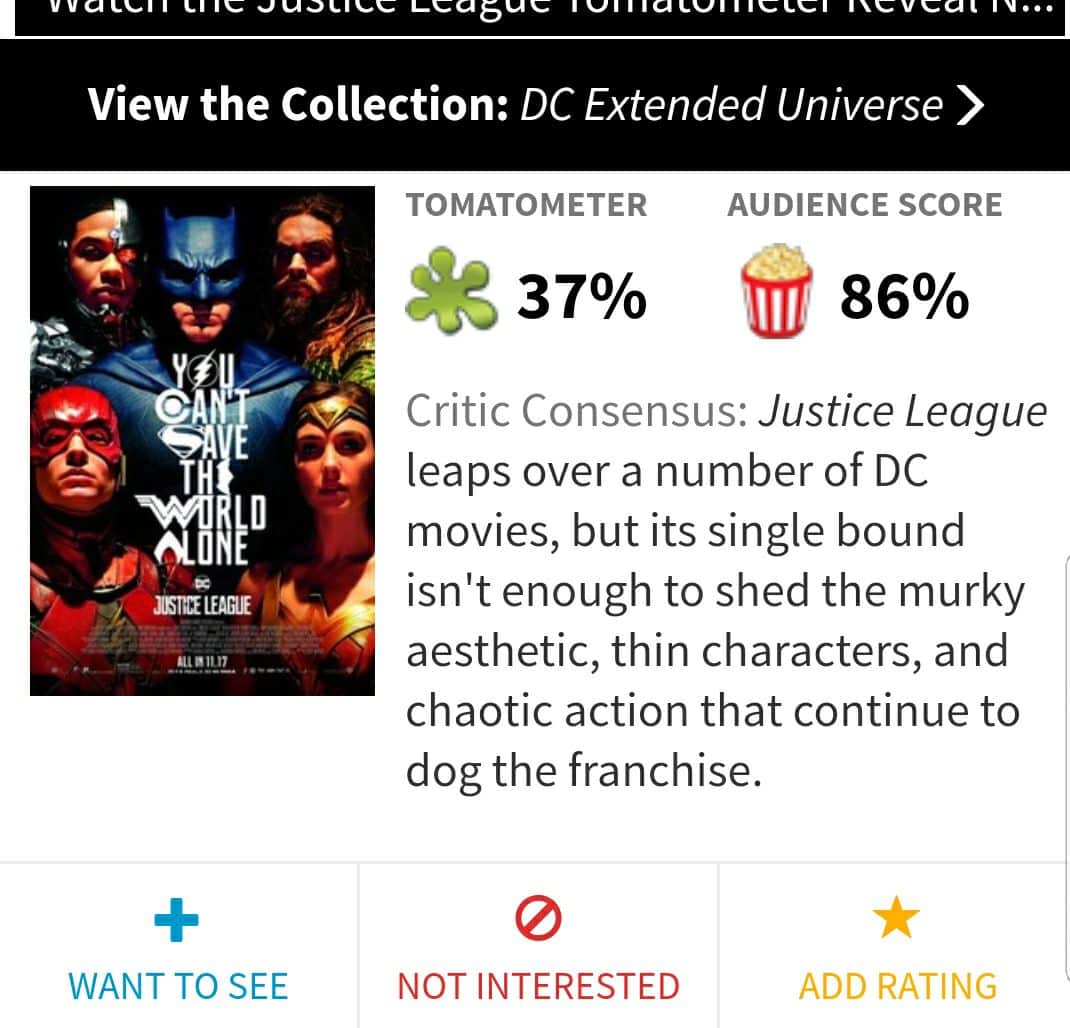The height and width of the screenshot is (1028, 1070).
Task: Tap the 37% critic score
Action: [x=581, y=297]
